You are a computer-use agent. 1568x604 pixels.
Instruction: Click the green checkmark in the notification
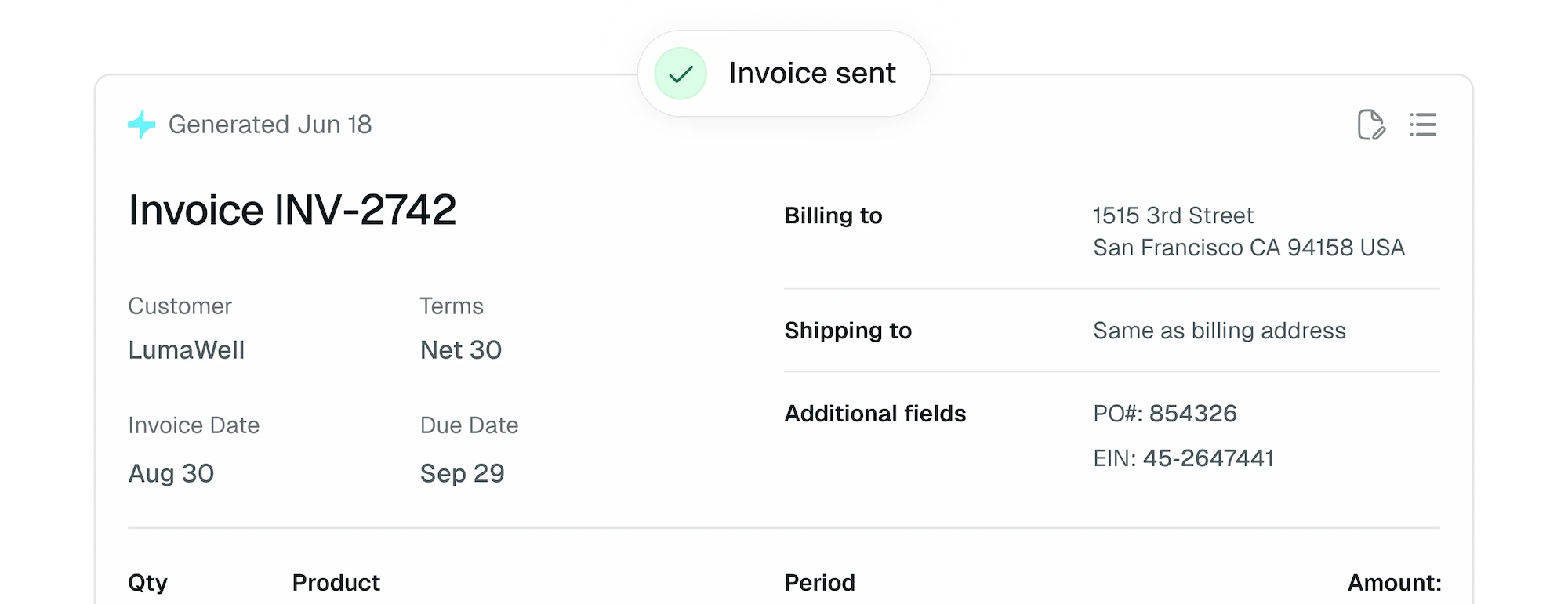pyautogui.click(x=681, y=73)
